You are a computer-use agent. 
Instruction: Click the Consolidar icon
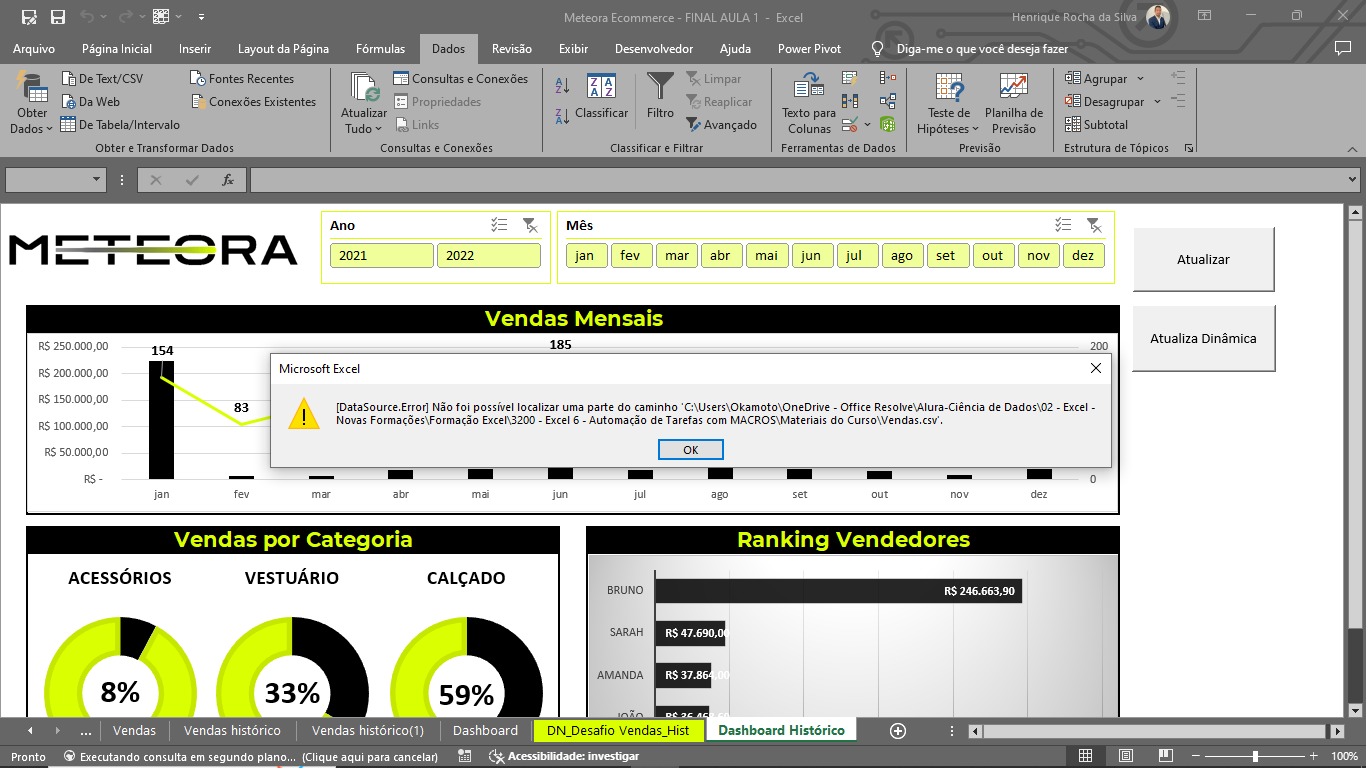(x=888, y=78)
